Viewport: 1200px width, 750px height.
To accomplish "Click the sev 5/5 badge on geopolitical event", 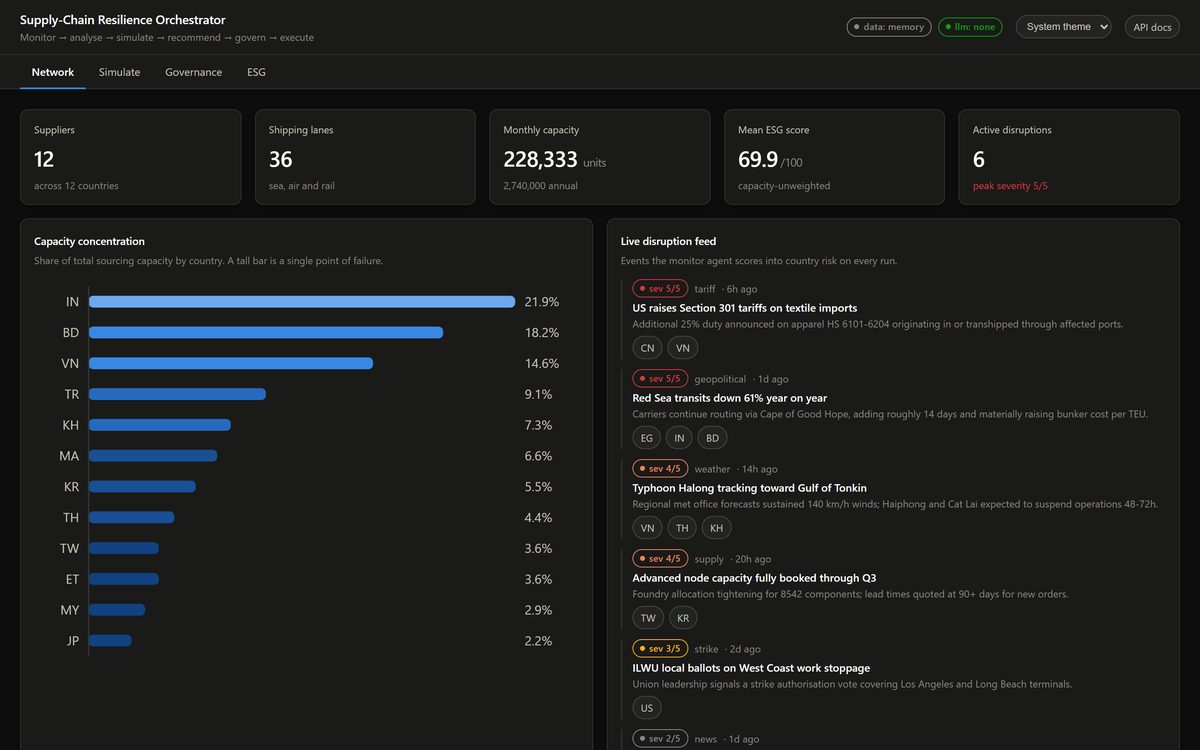I will click(x=660, y=379).
